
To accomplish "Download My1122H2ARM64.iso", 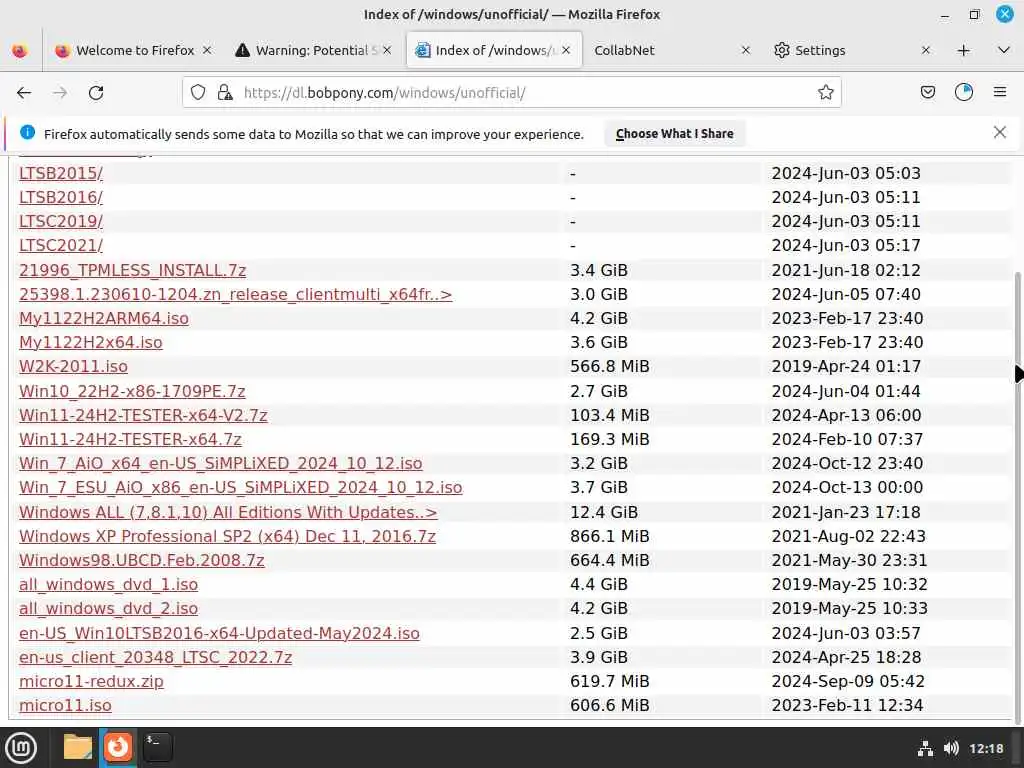I will click(104, 319).
